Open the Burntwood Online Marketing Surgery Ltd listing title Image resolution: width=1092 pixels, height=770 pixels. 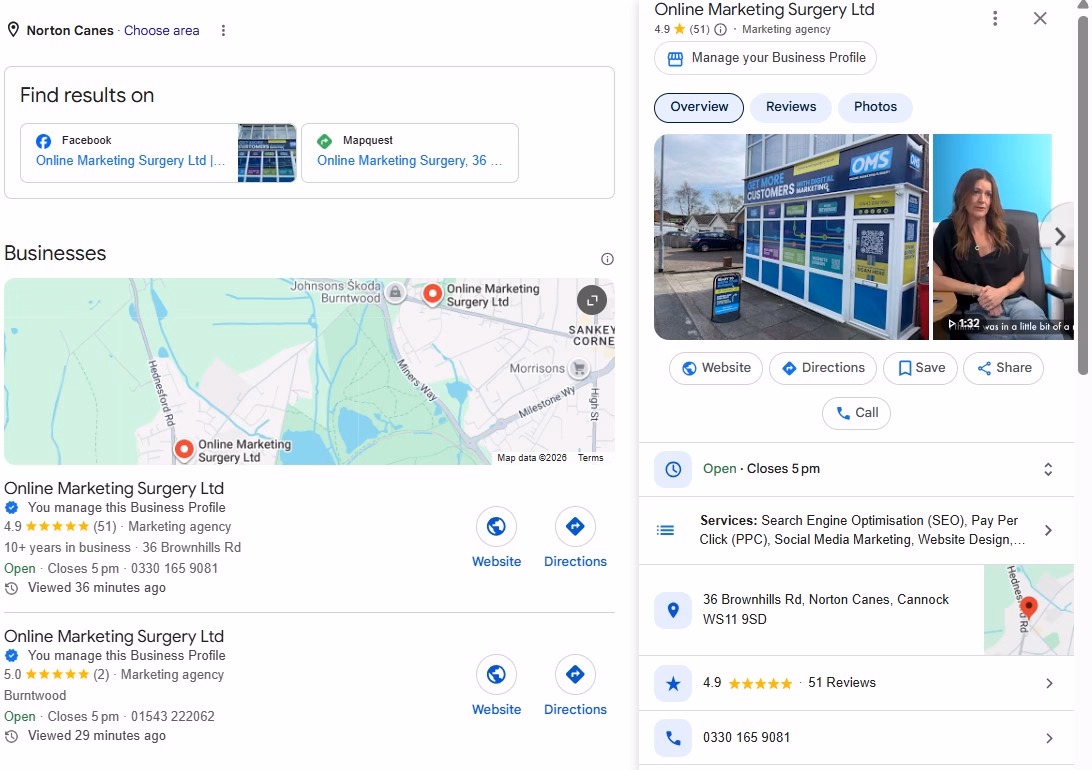pyautogui.click(x=114, y=636)
